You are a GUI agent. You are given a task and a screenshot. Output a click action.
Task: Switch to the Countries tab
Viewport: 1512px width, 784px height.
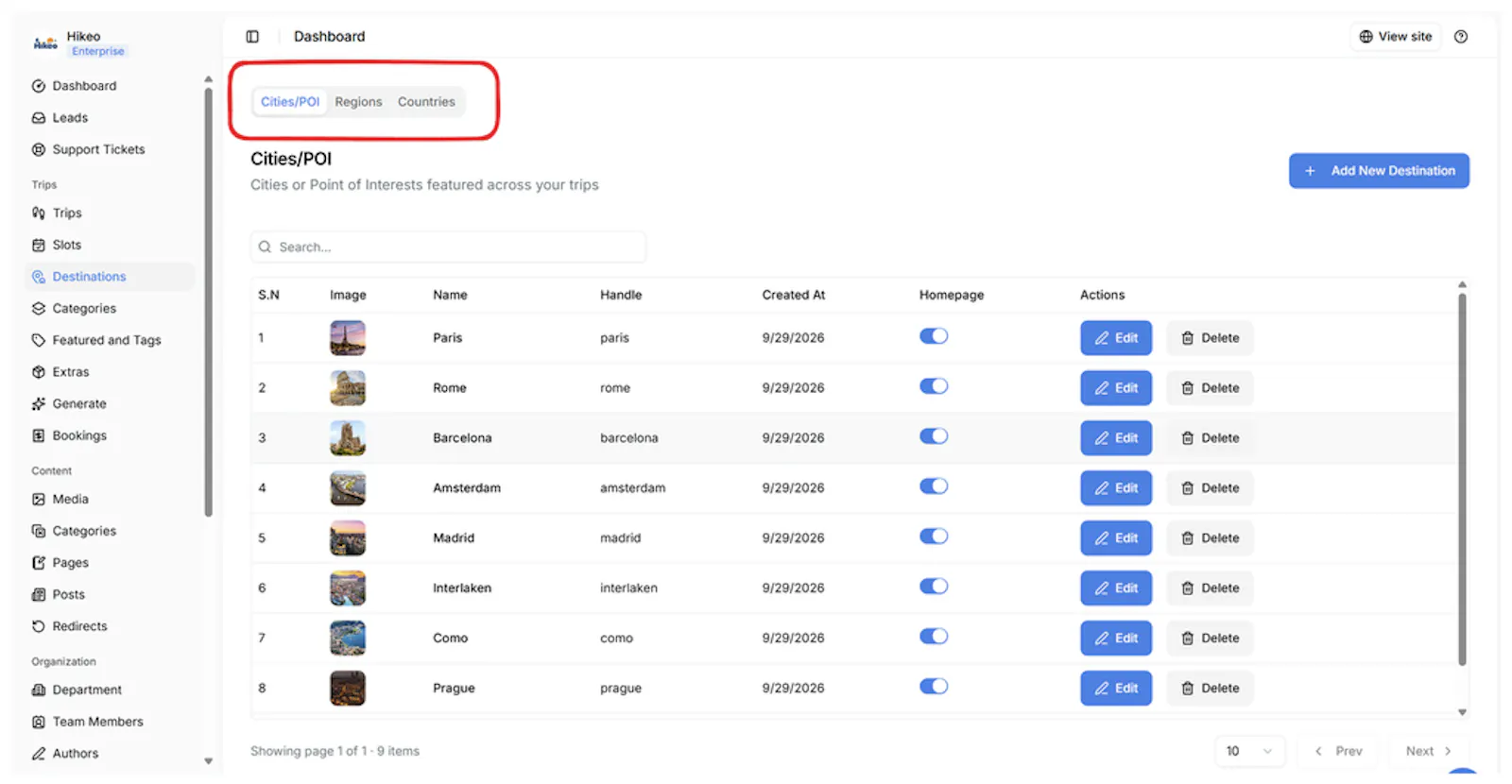(426, 102)
